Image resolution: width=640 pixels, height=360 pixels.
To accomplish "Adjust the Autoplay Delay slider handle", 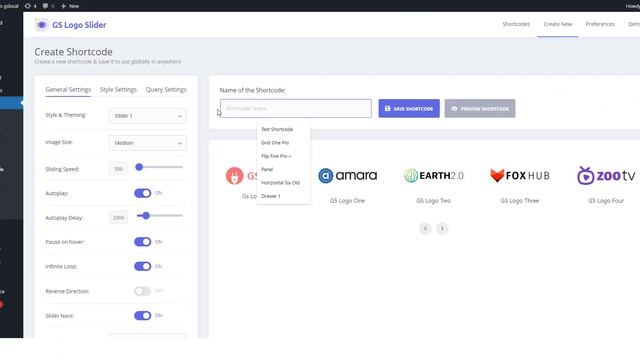I will click(x=146, y=216).
